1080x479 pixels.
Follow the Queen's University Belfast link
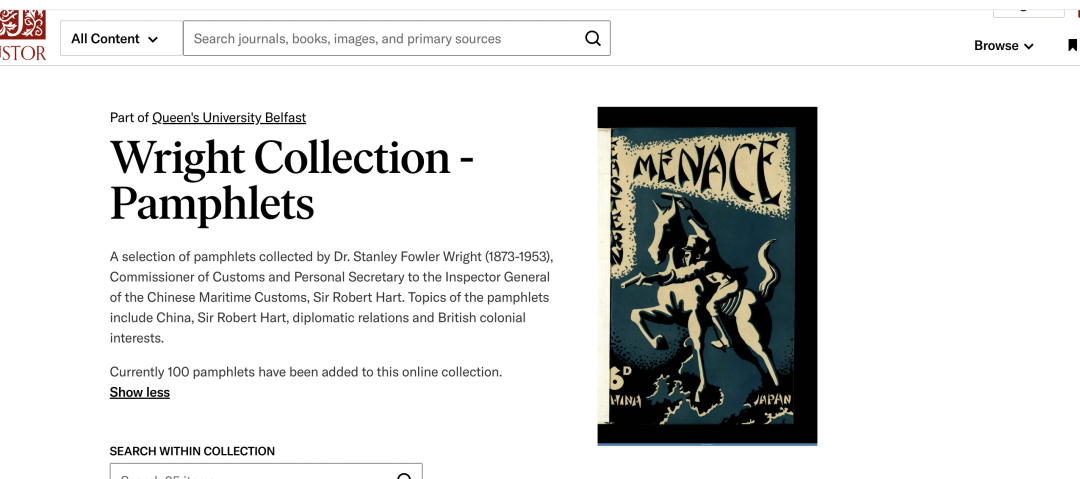pos(229,118)
